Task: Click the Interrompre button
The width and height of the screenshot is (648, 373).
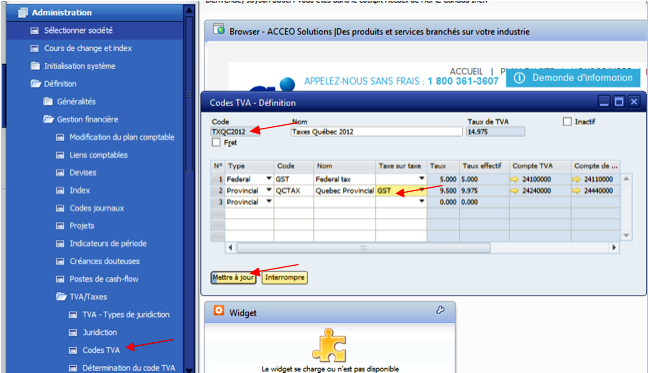Action: pyautogui.click(x=285, y=278)
